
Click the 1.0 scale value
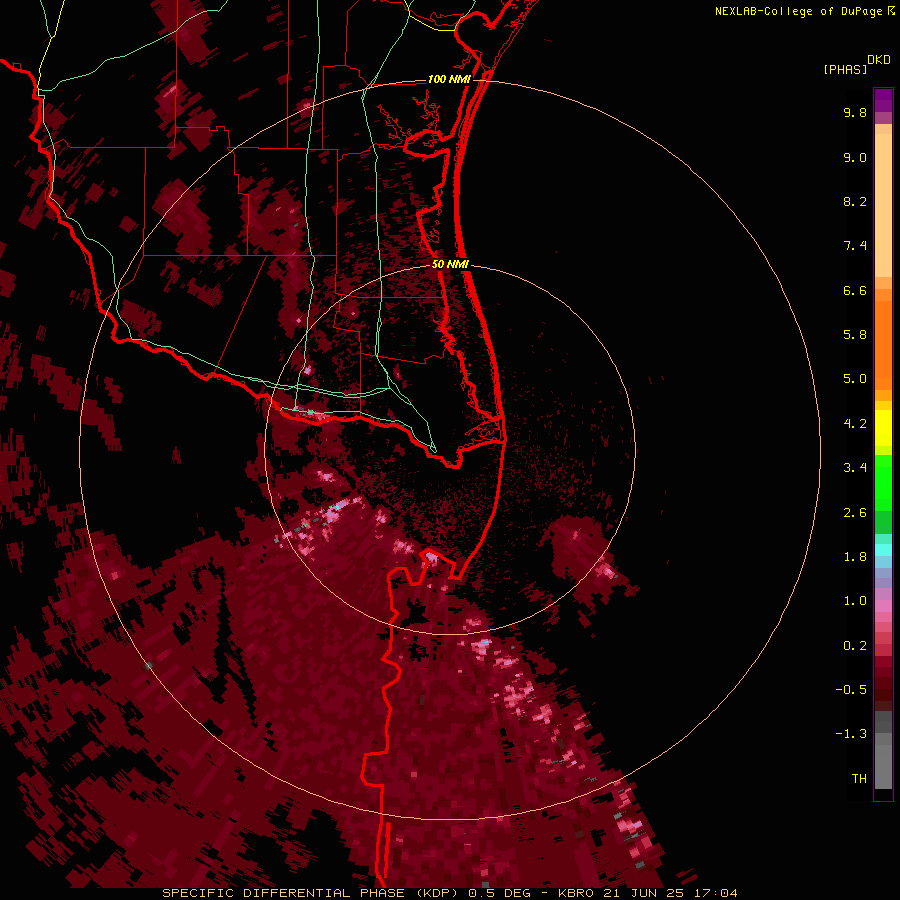(x=855, y=601)
